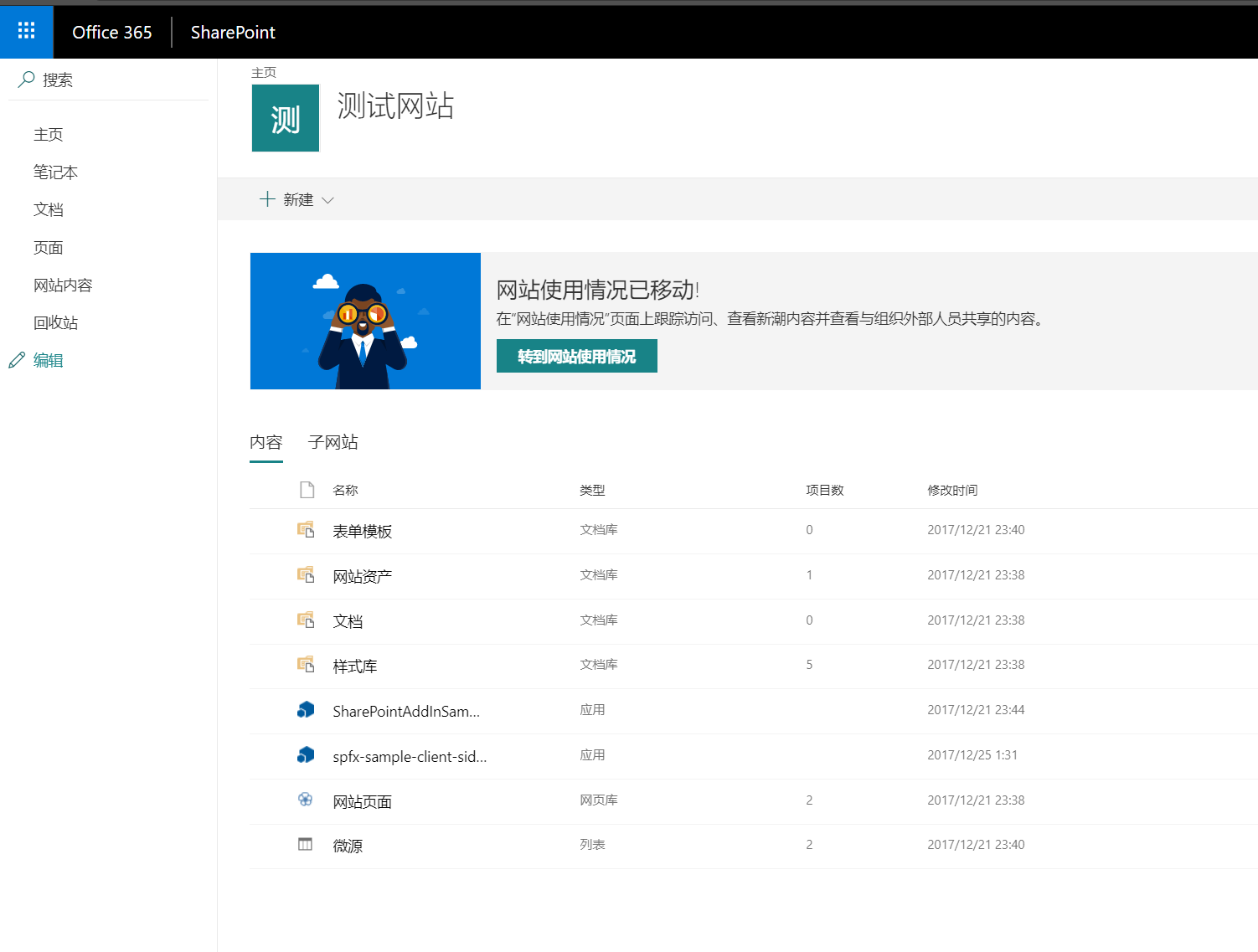Open the 回收站 link in sidebar
Screen dimensions: 1258x952
(55, 322)
